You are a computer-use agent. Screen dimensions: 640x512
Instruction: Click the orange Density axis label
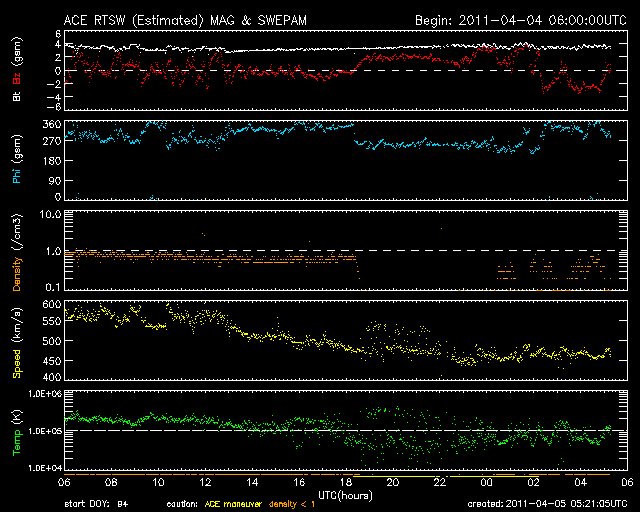click(x=18, y=250)
